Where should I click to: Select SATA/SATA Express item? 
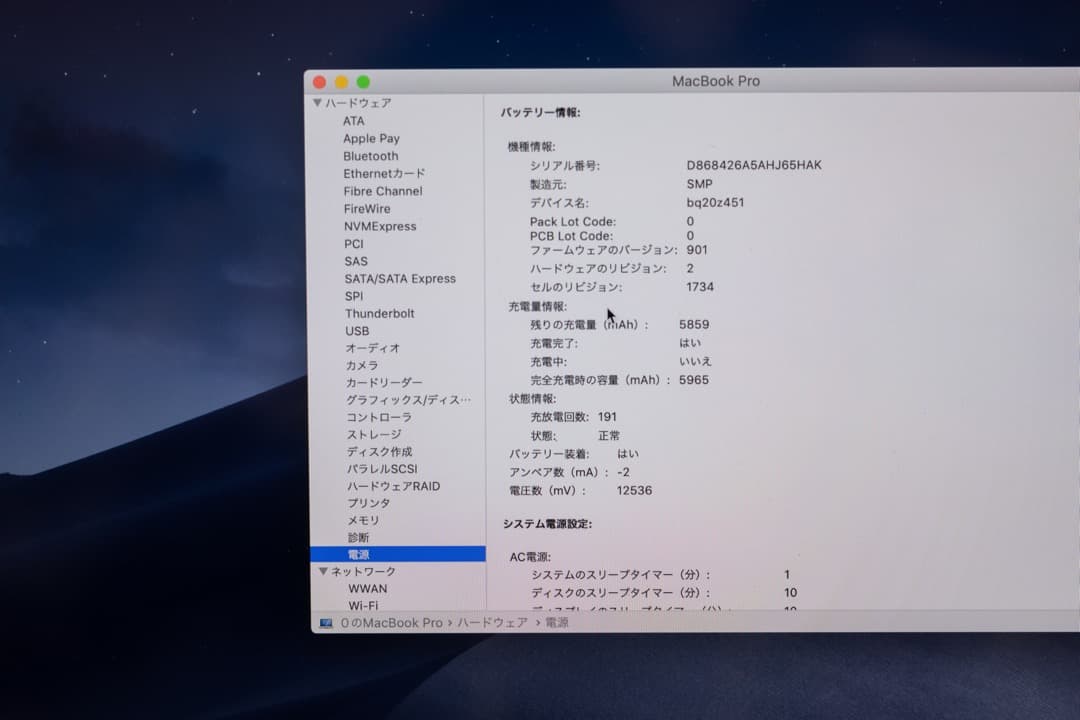[400, 278]
